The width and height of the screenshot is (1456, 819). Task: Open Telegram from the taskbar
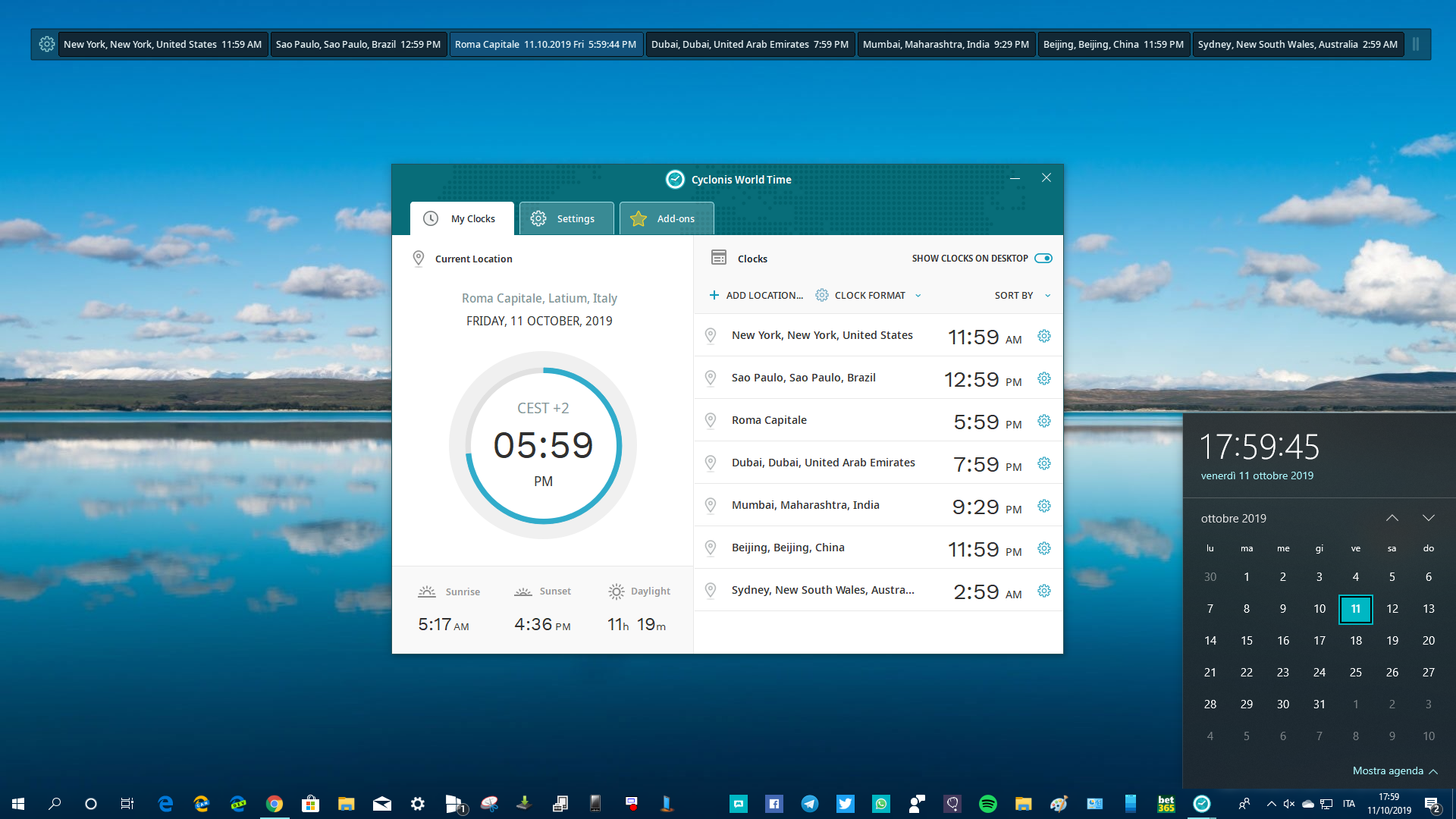click(x=810, y=804)
